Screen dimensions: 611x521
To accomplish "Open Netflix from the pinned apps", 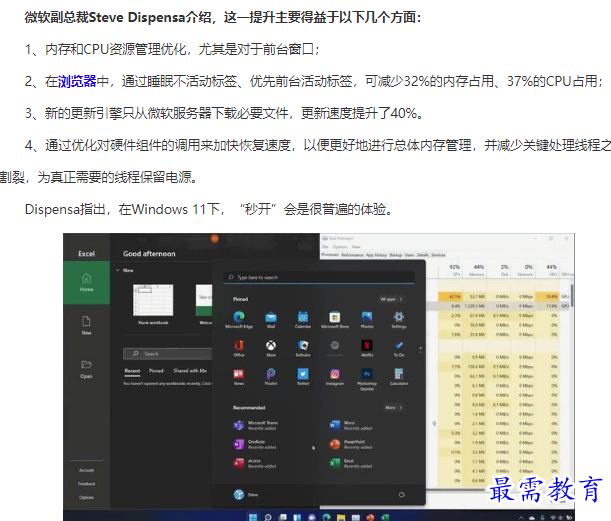I will click(x=367, y=348).
